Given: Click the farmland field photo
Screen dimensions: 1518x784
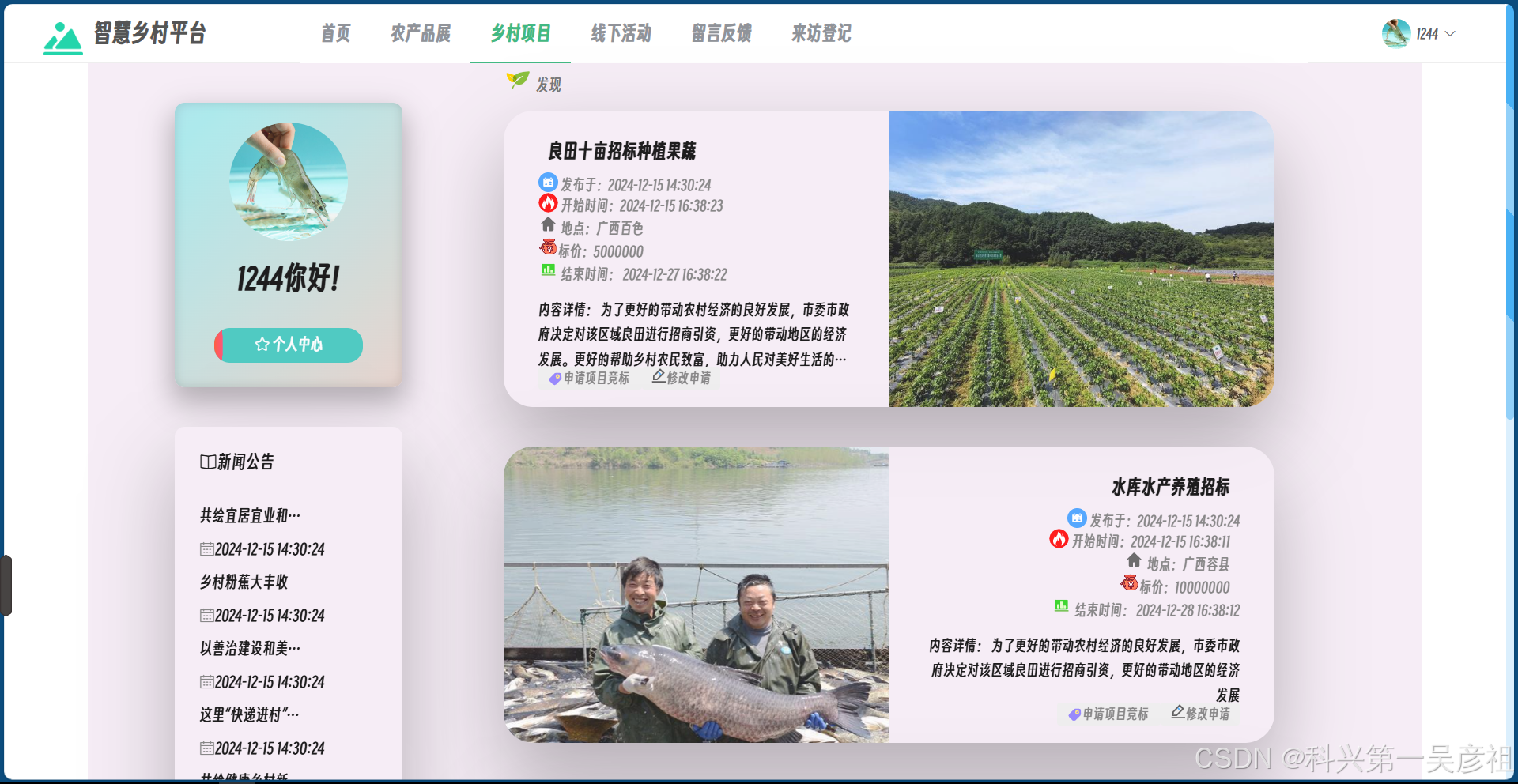Looking at the screenshot, I should 1081,258.
